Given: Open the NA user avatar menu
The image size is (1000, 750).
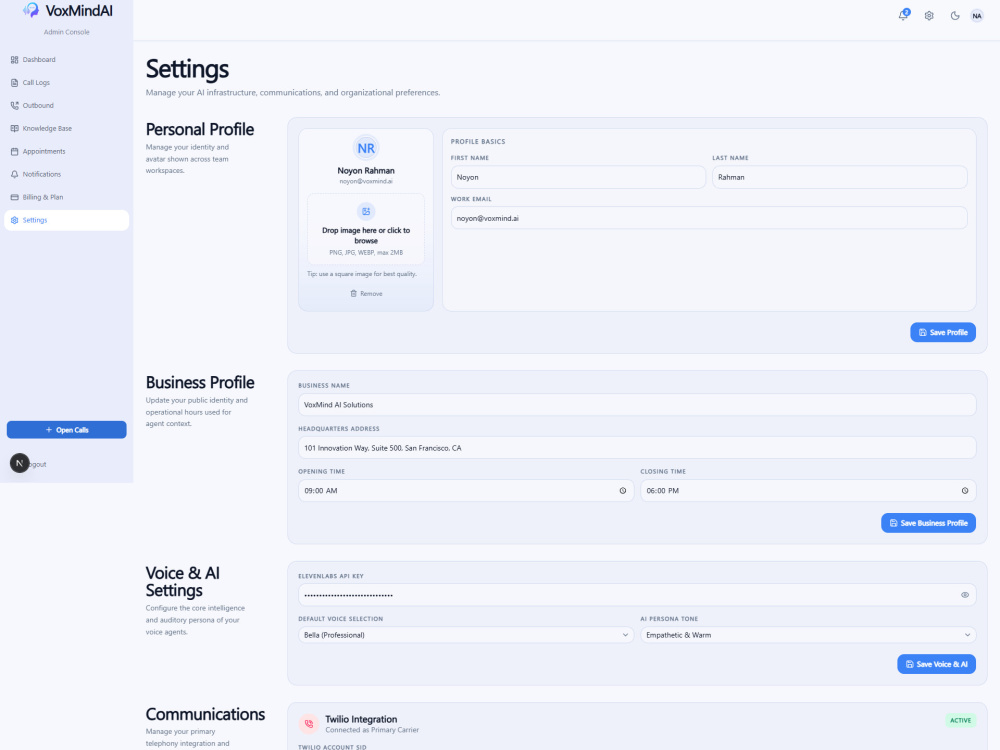Looking at the screenshot, I should pyautogui.click(x=977, y=16).
